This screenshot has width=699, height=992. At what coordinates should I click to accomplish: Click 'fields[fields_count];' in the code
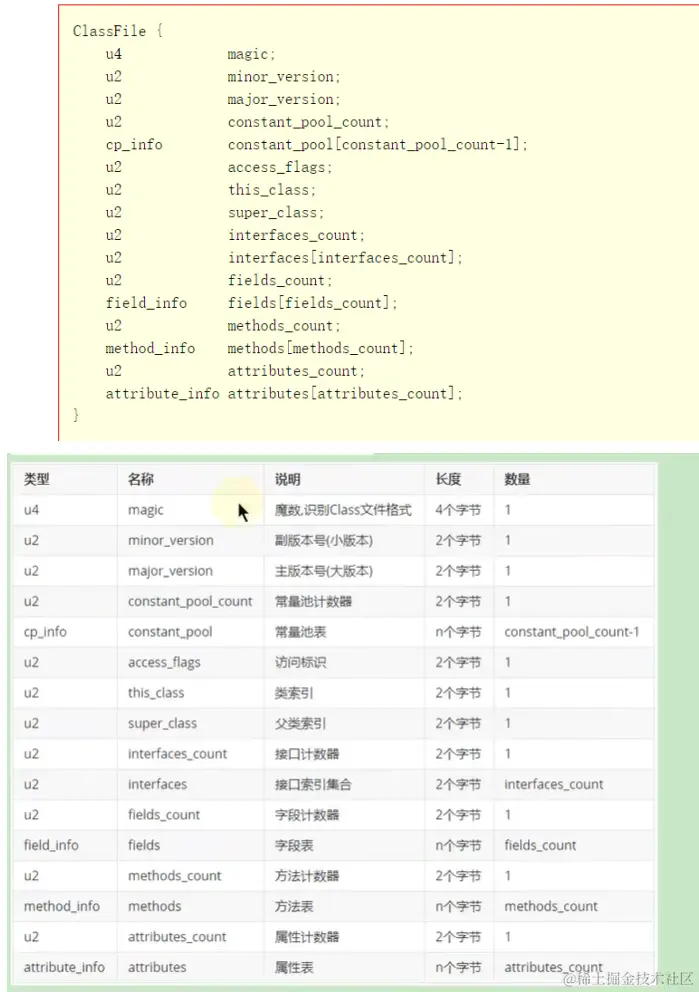pos(312,303)
